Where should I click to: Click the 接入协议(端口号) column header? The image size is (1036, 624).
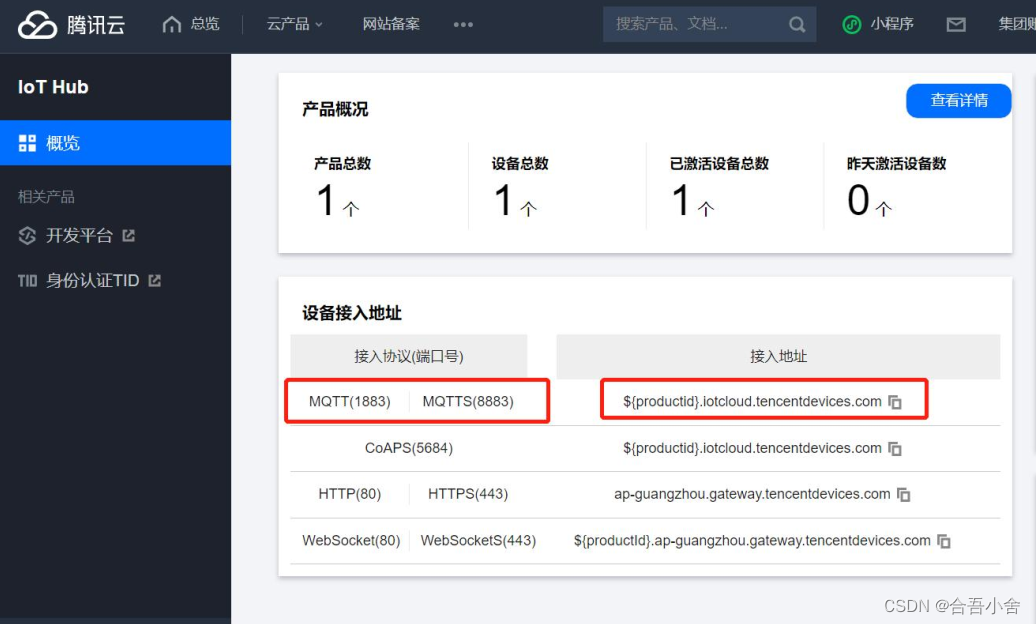409,356
